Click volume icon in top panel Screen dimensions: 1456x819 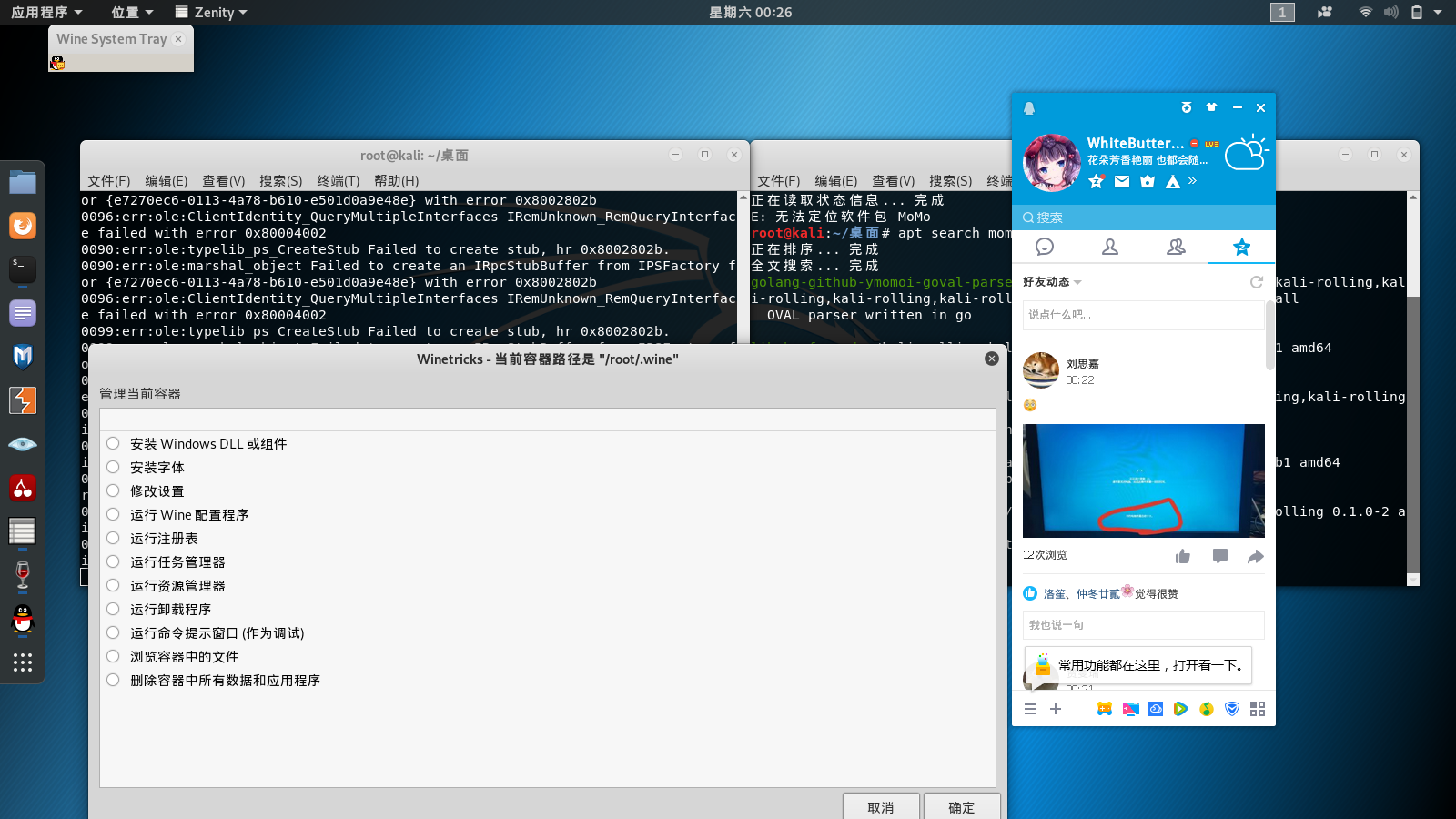[x=1390, y=12]
